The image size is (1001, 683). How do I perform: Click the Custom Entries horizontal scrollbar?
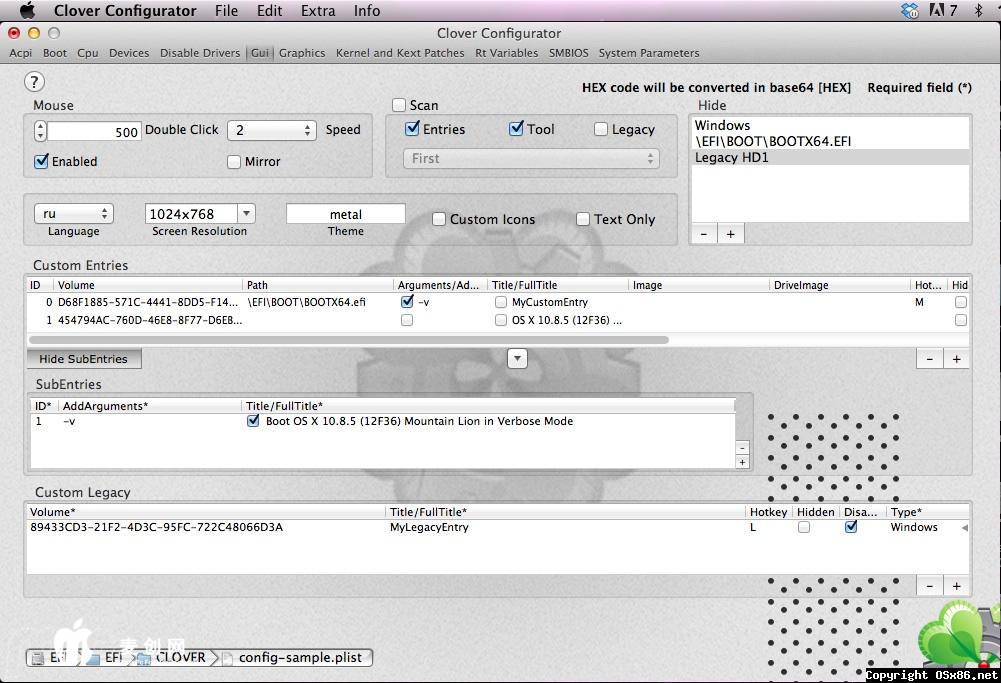coord(348,340)
